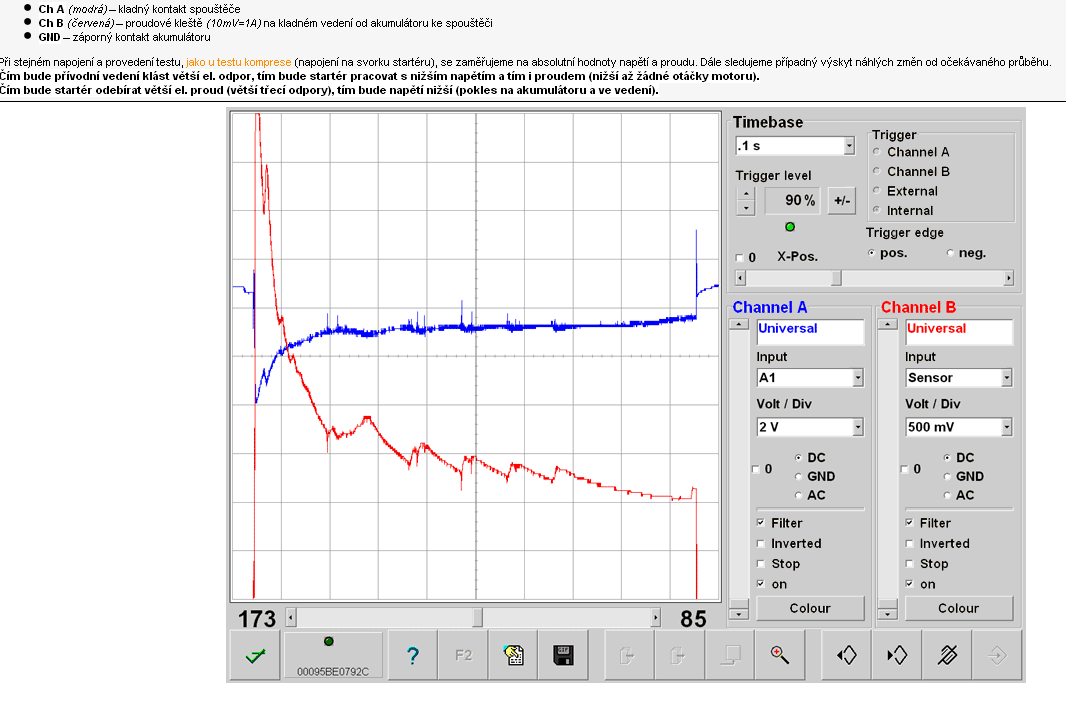Click the crossed-out diamond icon
This screenshot has height=722, width=1066.
tap(947, 655)
